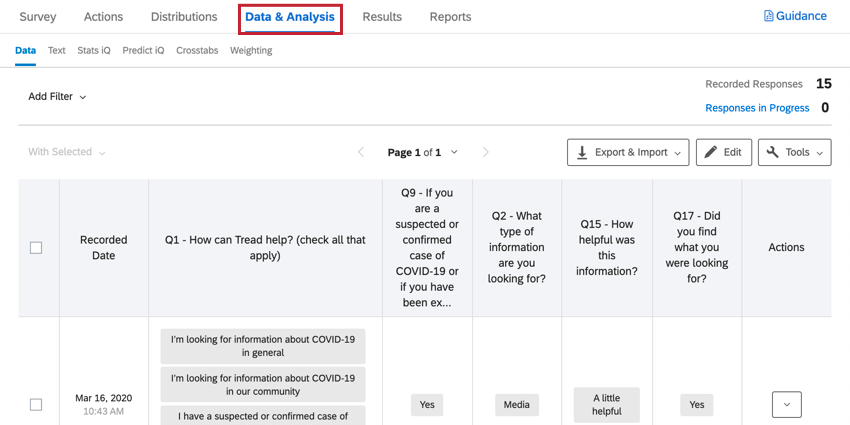Screen dimensions: 850x425
Task: Open the Crosstabs sub-tab
Action: [197, 50]
